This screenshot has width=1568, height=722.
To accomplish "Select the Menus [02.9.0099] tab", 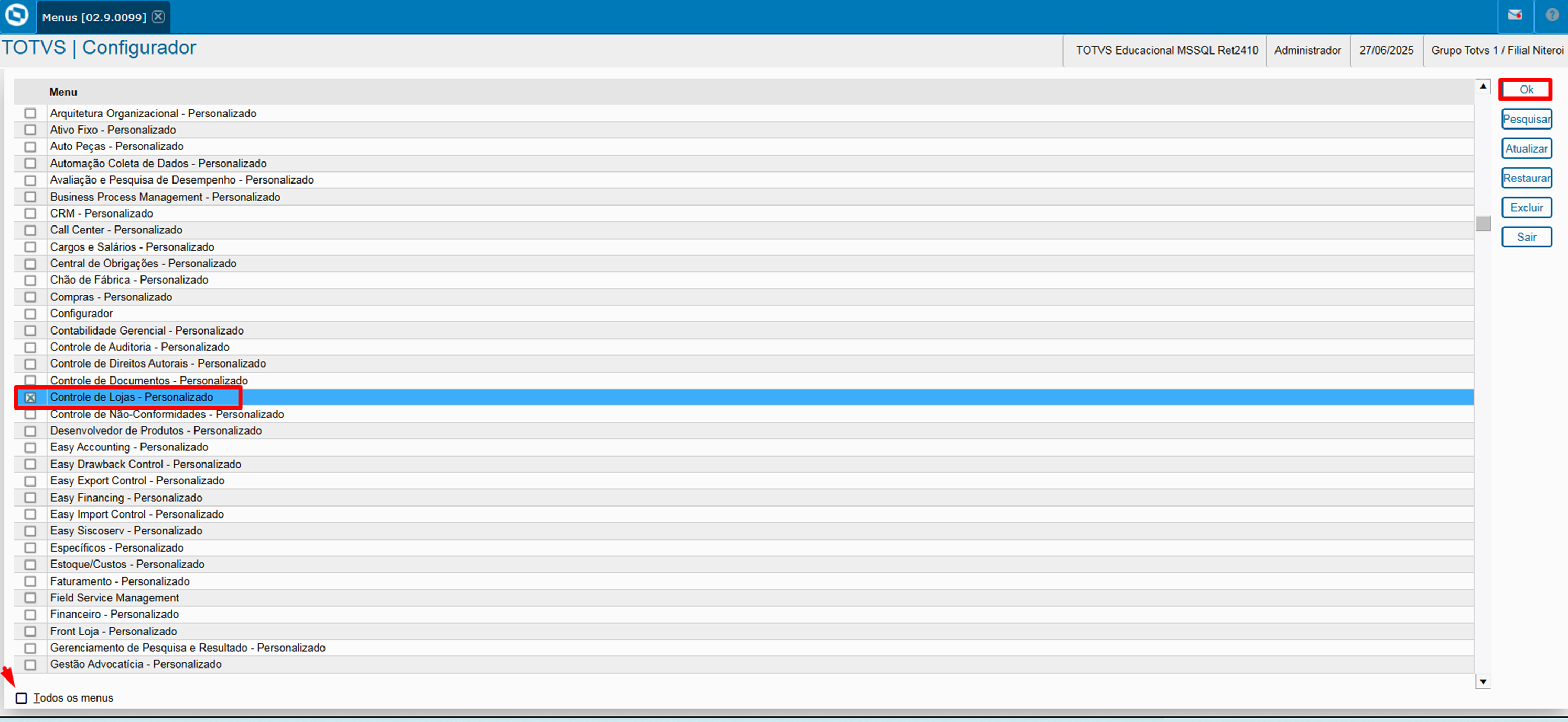I will [x=94, y=17].
